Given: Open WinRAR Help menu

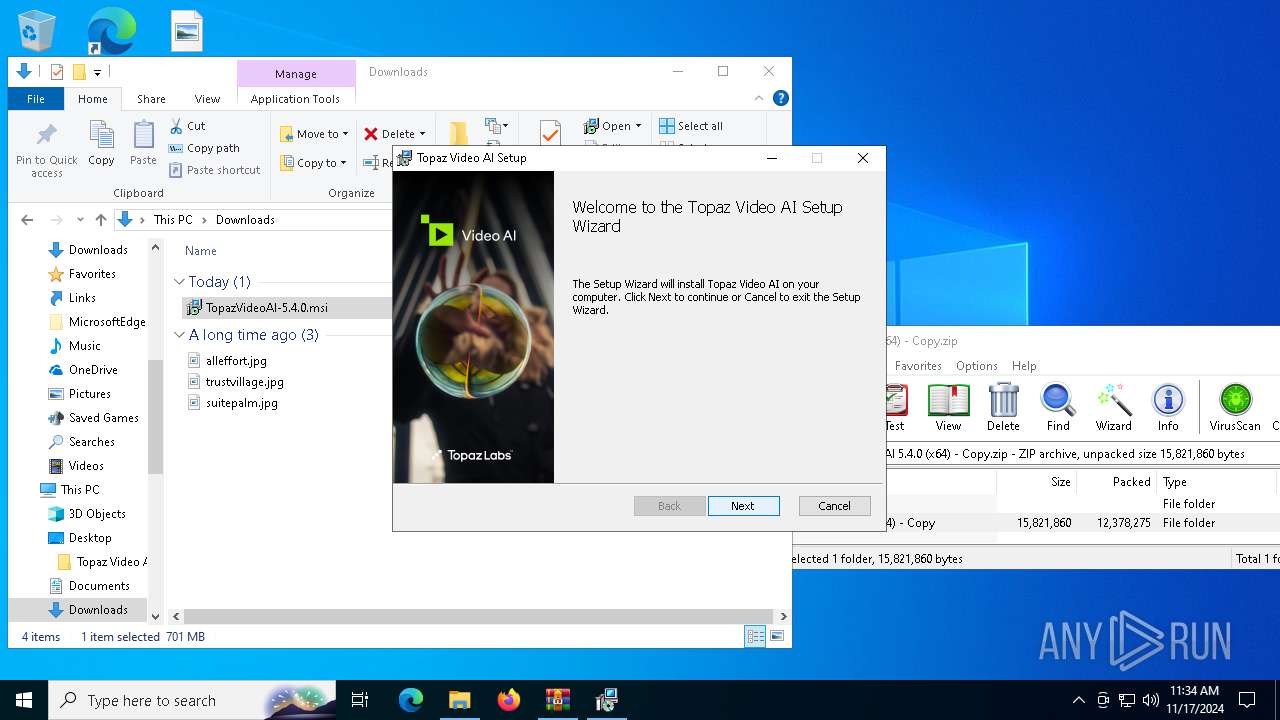Looking at the screenshot, I should 1023,366.
